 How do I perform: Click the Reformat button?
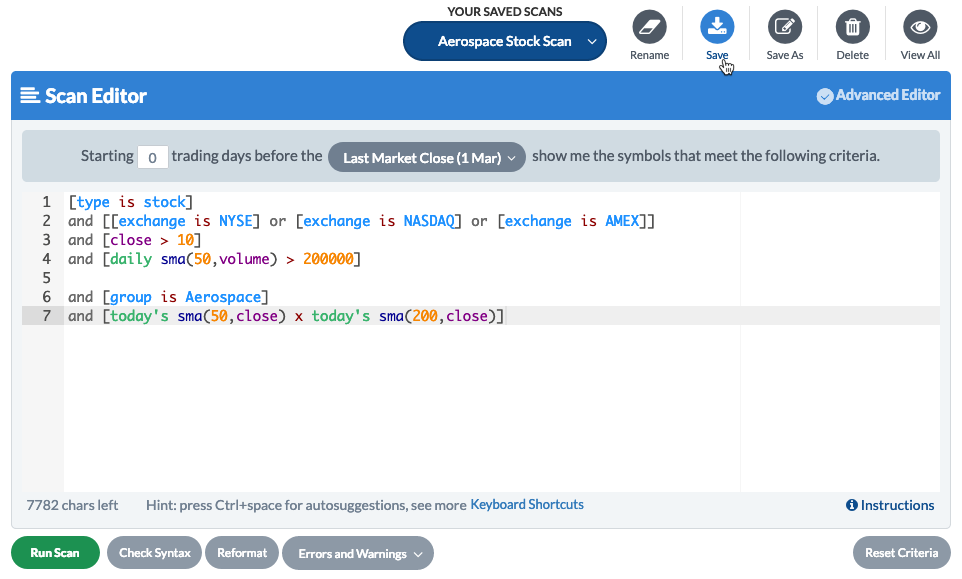pyautogui.click(x=242, y=553)
